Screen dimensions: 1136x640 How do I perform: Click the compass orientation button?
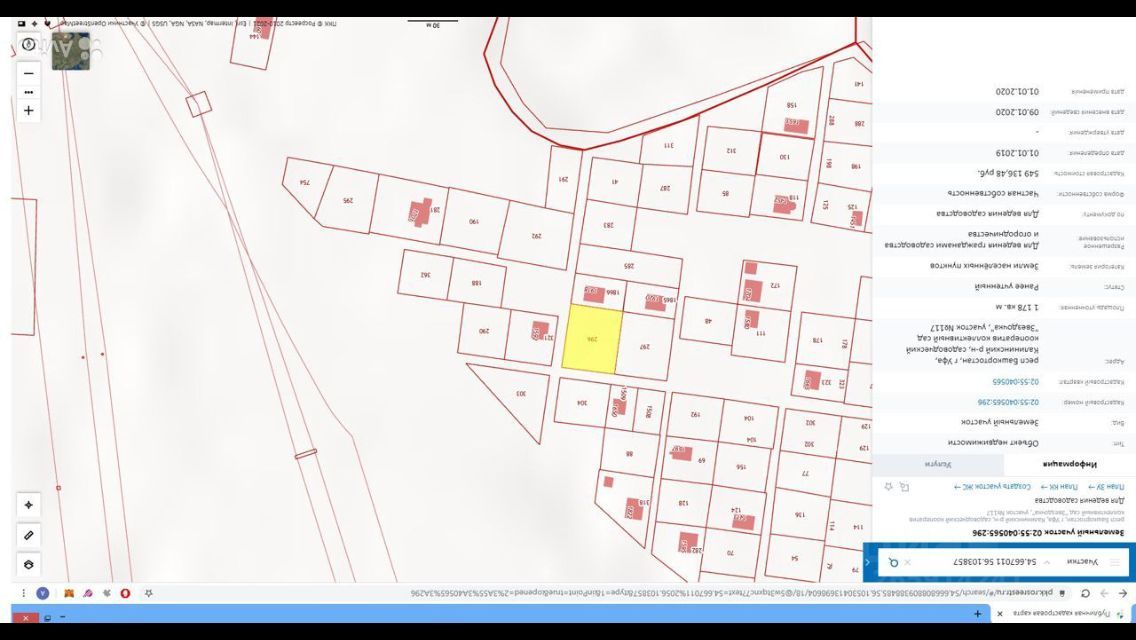pyautogui.click(x=28, y=45)
